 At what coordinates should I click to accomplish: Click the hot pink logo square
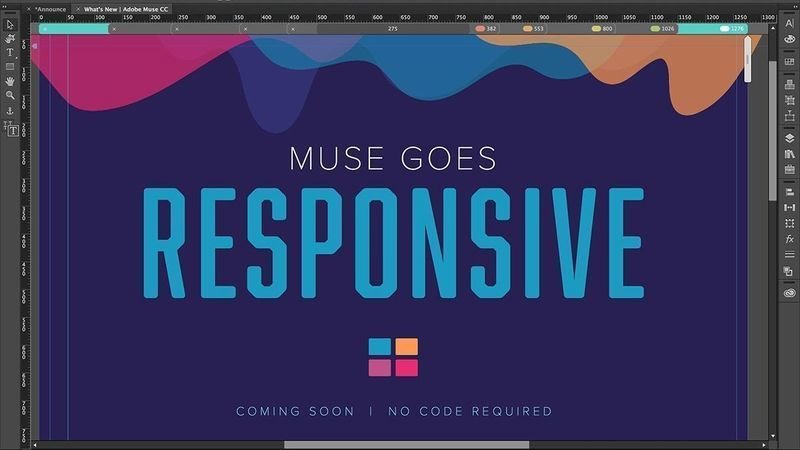coord(407,368)
